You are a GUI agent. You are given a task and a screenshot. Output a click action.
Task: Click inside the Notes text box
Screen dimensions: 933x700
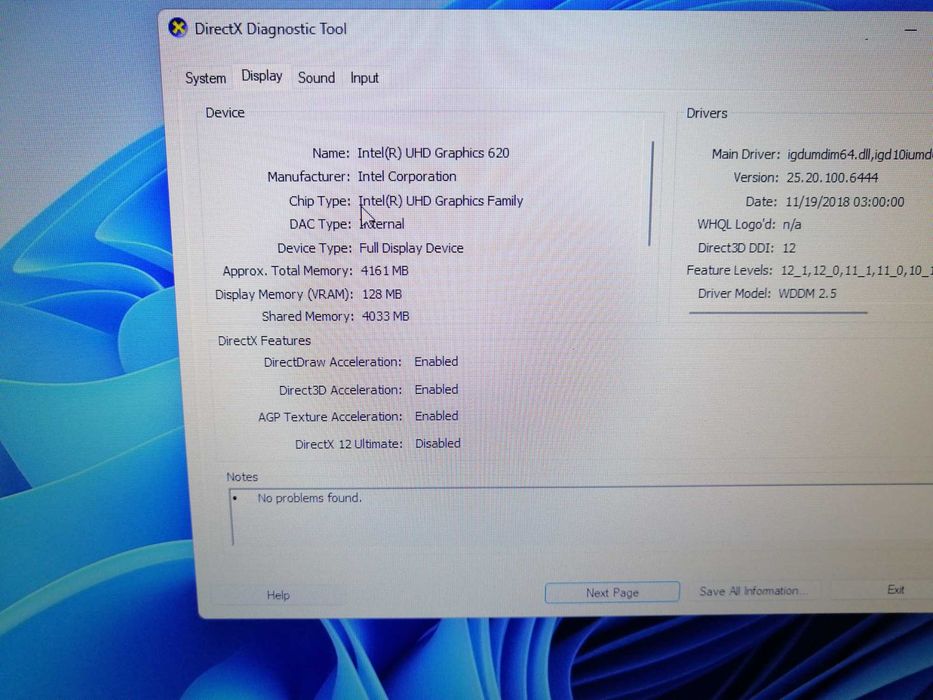(x=580, y=516)
